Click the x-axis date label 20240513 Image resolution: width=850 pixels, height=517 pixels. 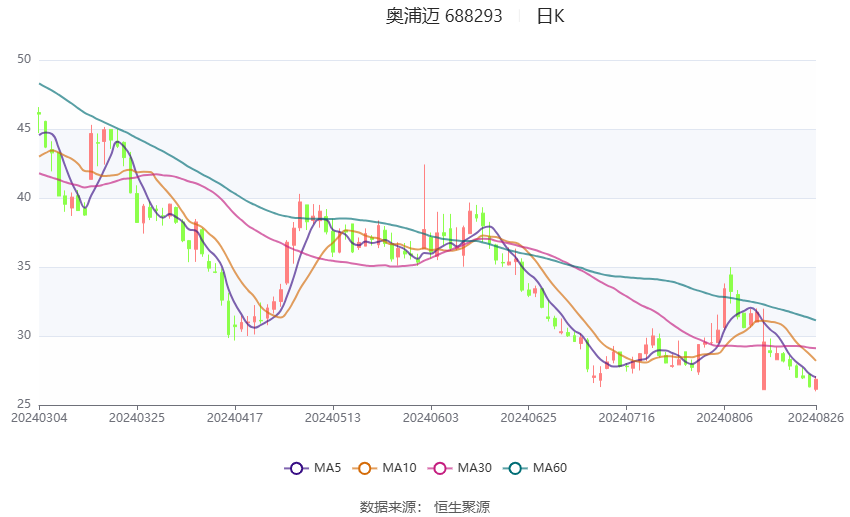pos(333,418)
